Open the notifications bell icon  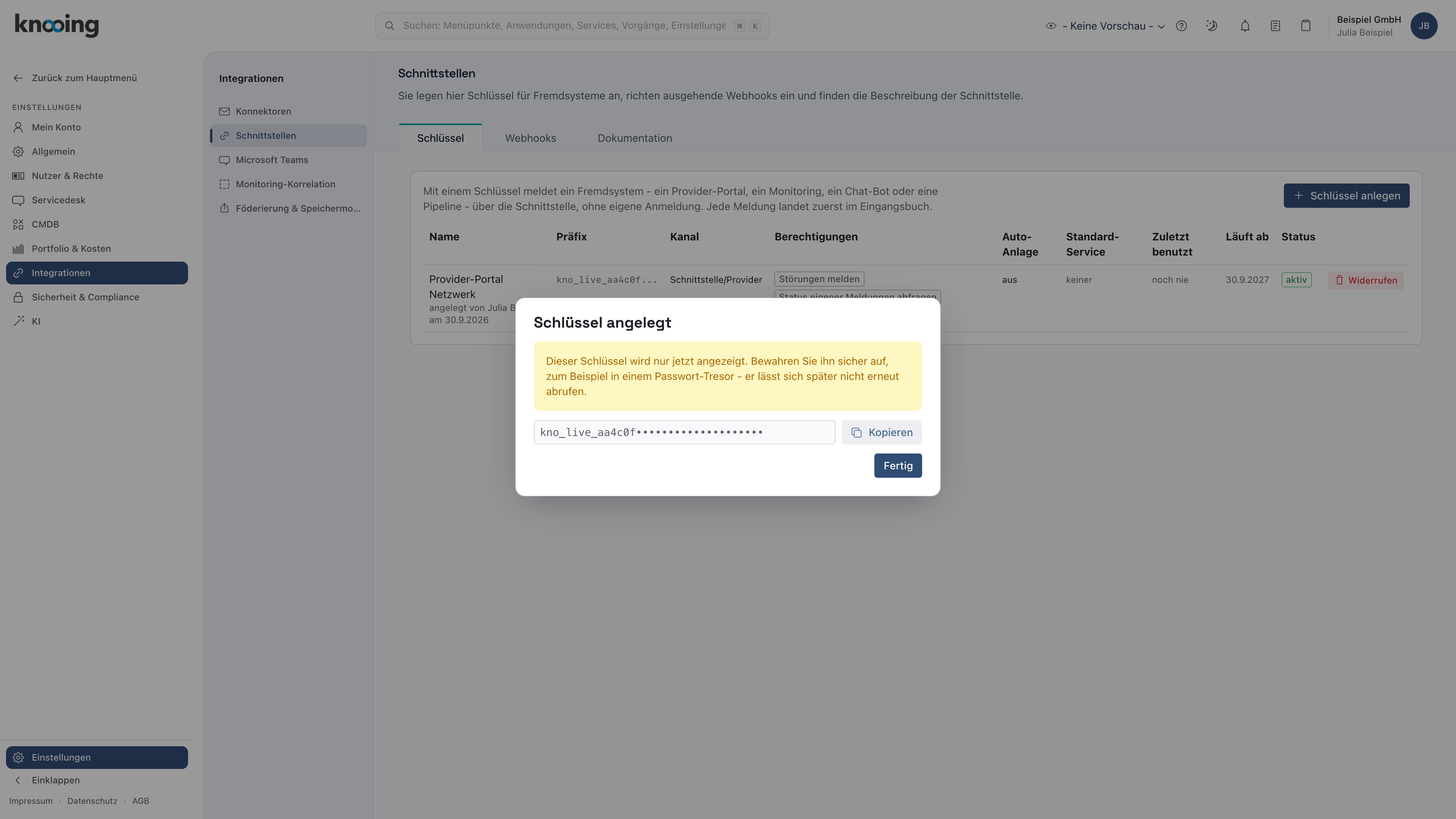point(1245,26)
